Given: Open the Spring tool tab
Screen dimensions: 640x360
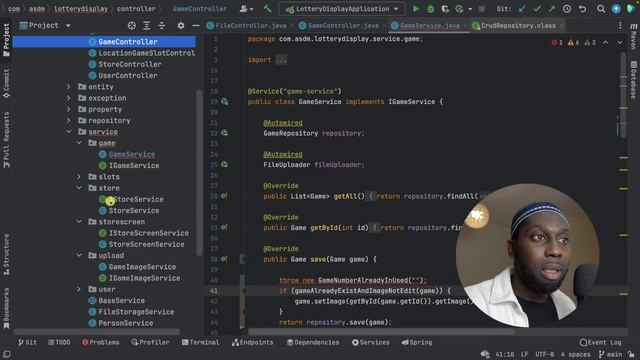Looking at the screenshot, I should pyautogui.click(x=417, y=342).
